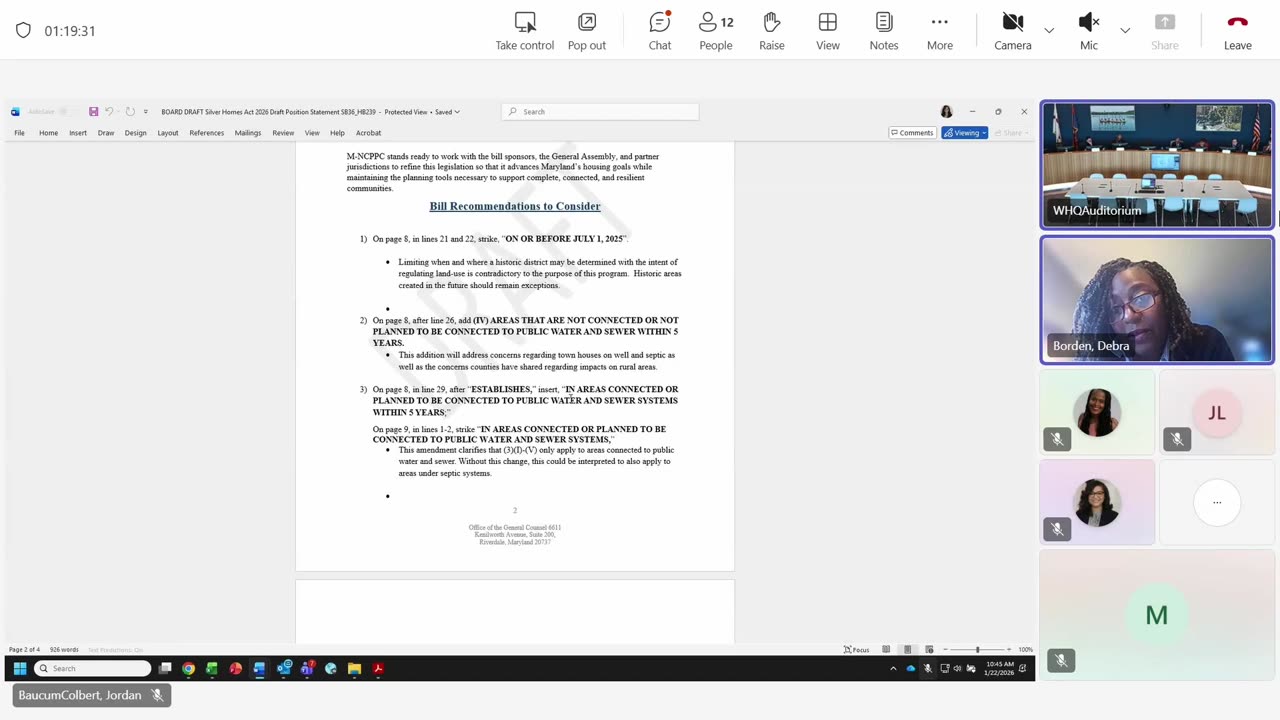This screenshot has width=1280, height=720.
Task: Raise your hand in meeting
Action: 772,31
